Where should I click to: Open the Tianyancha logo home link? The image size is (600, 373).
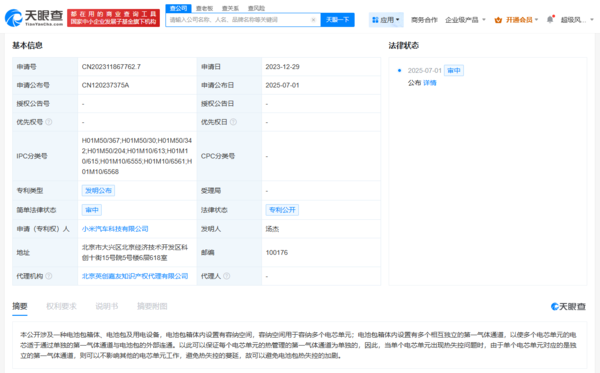click(x=34, y=18)
